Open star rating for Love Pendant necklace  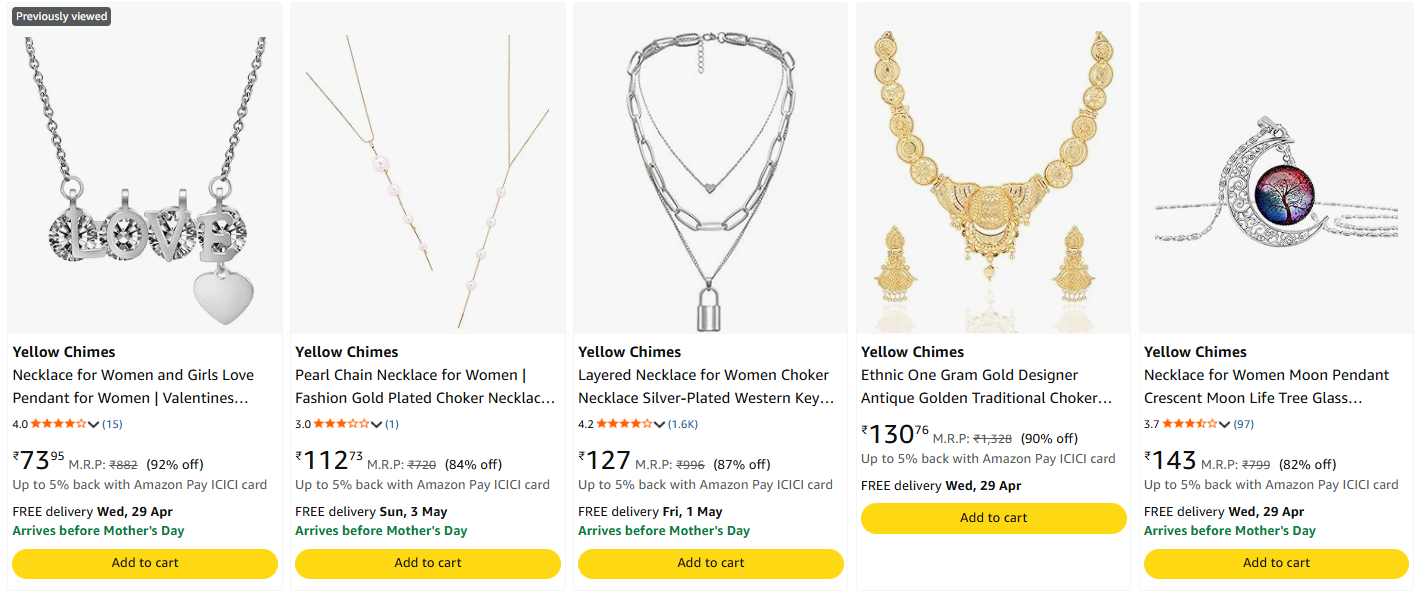(x=58, y=424)
